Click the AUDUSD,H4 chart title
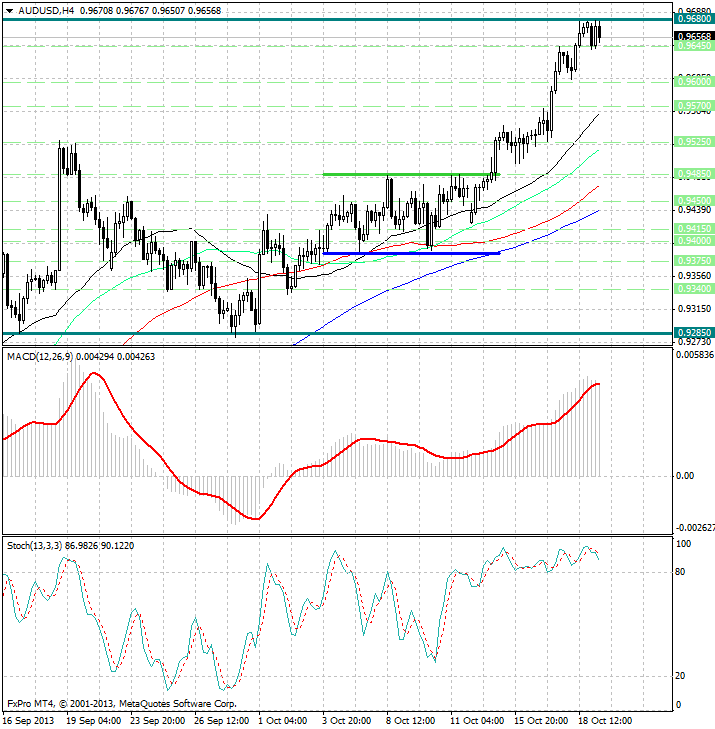The height and width of the screenshot is (729, 715). point(45,10)
